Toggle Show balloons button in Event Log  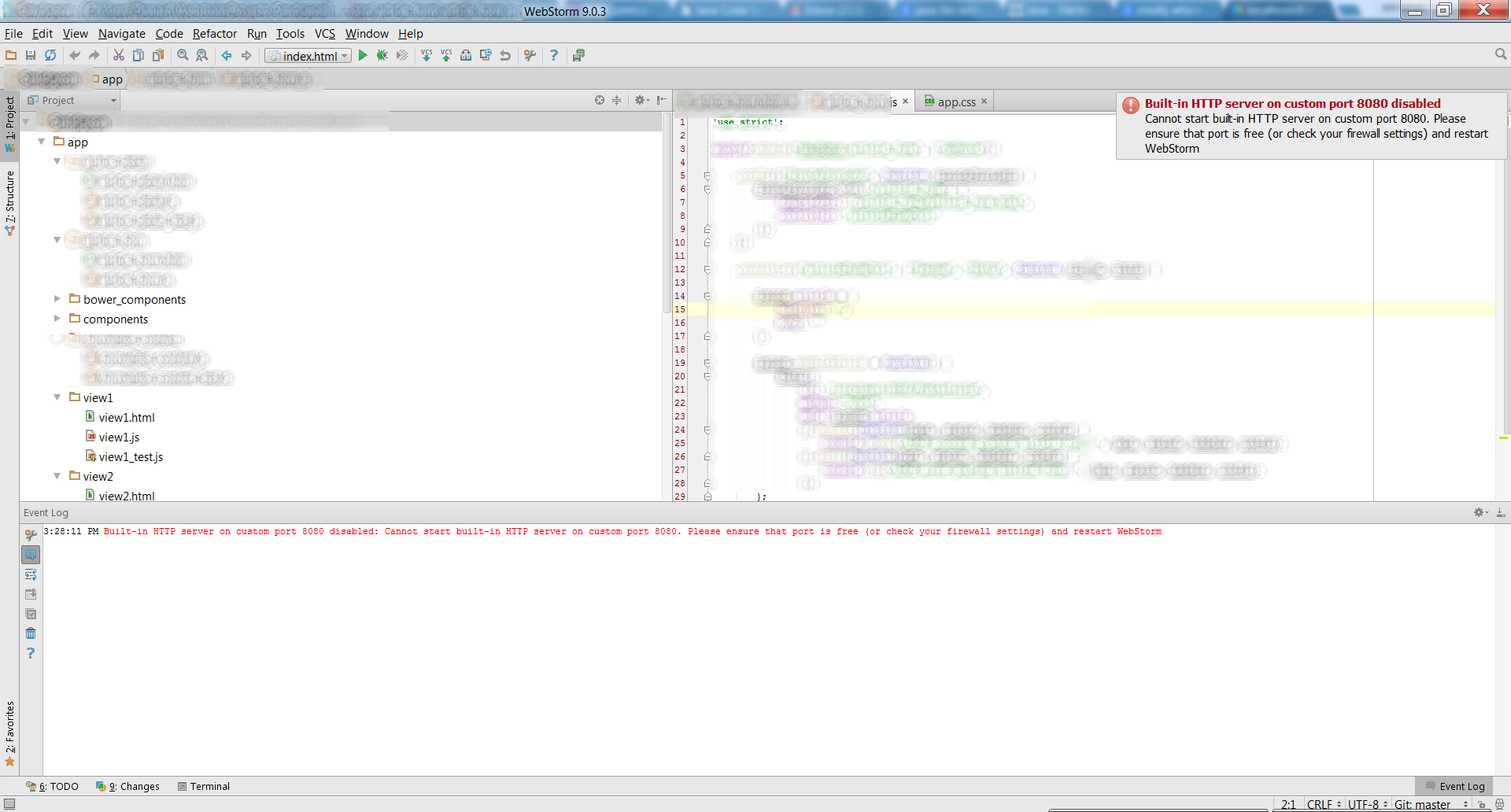tap(31, 555)
